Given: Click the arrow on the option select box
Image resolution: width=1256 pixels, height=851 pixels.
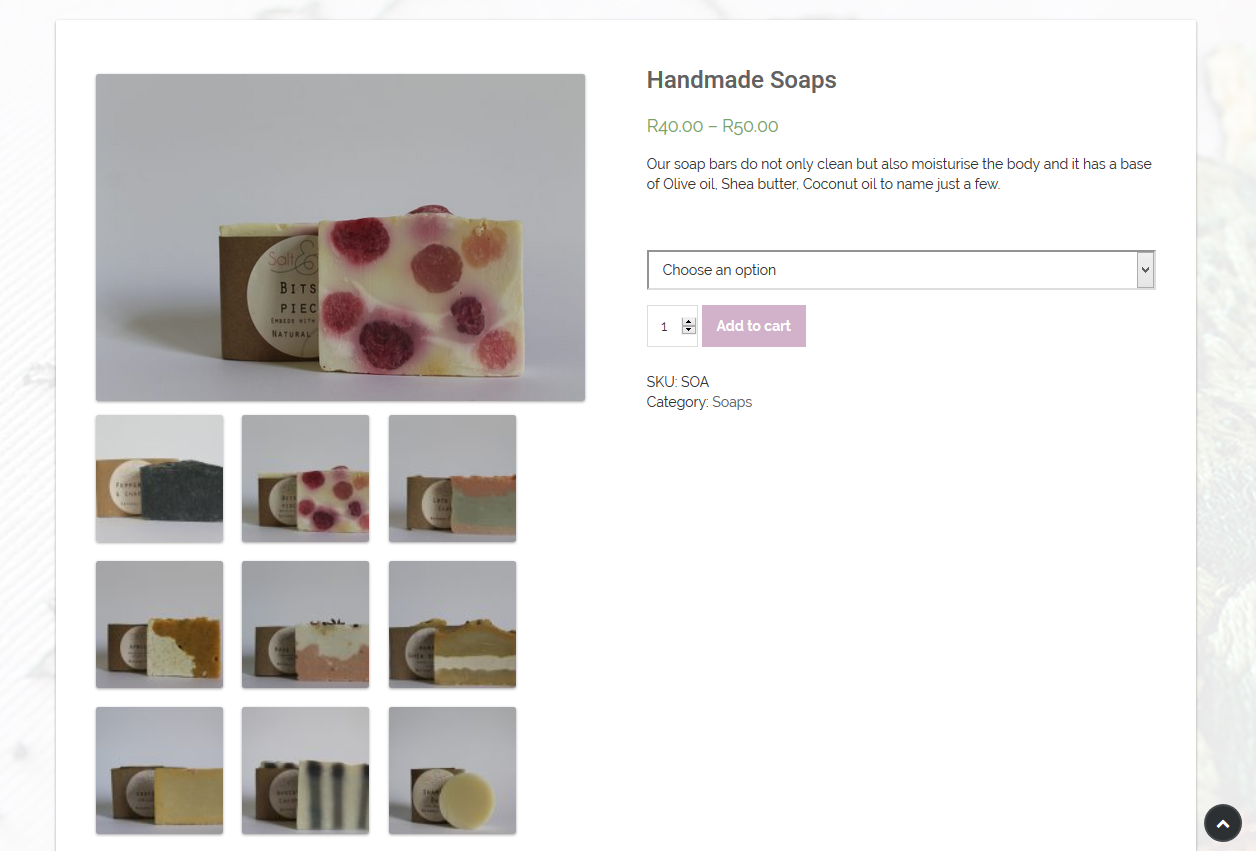Looking at the screenshot, I should point(1145,270).
